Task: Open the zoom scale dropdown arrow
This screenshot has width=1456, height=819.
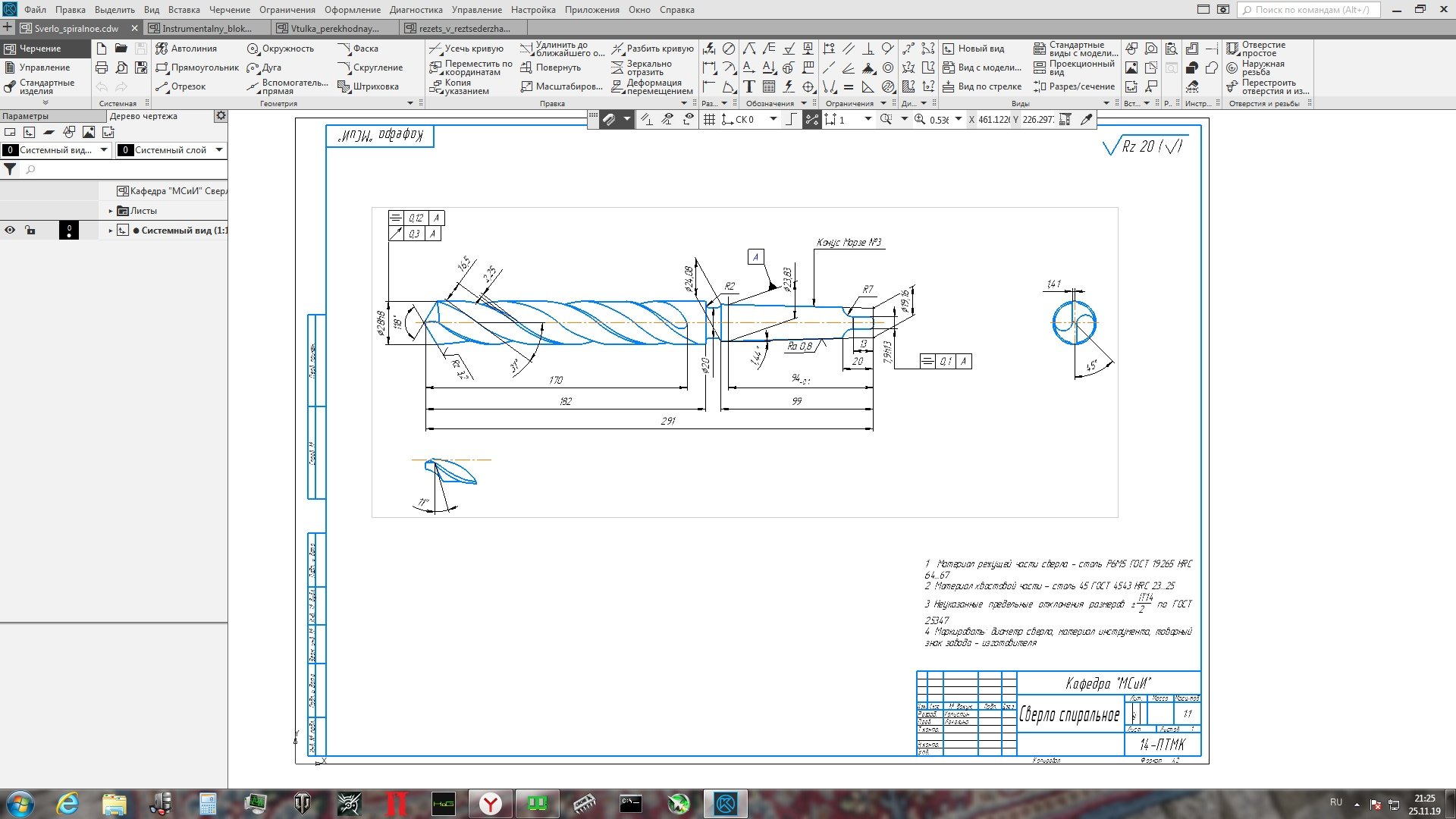Action: (x=959, y=120)
